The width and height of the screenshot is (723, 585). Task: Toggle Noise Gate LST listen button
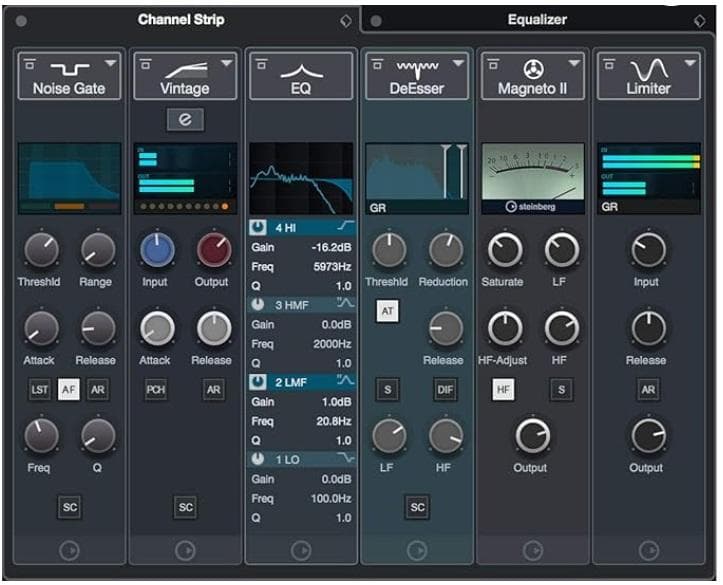click(40, 390)
